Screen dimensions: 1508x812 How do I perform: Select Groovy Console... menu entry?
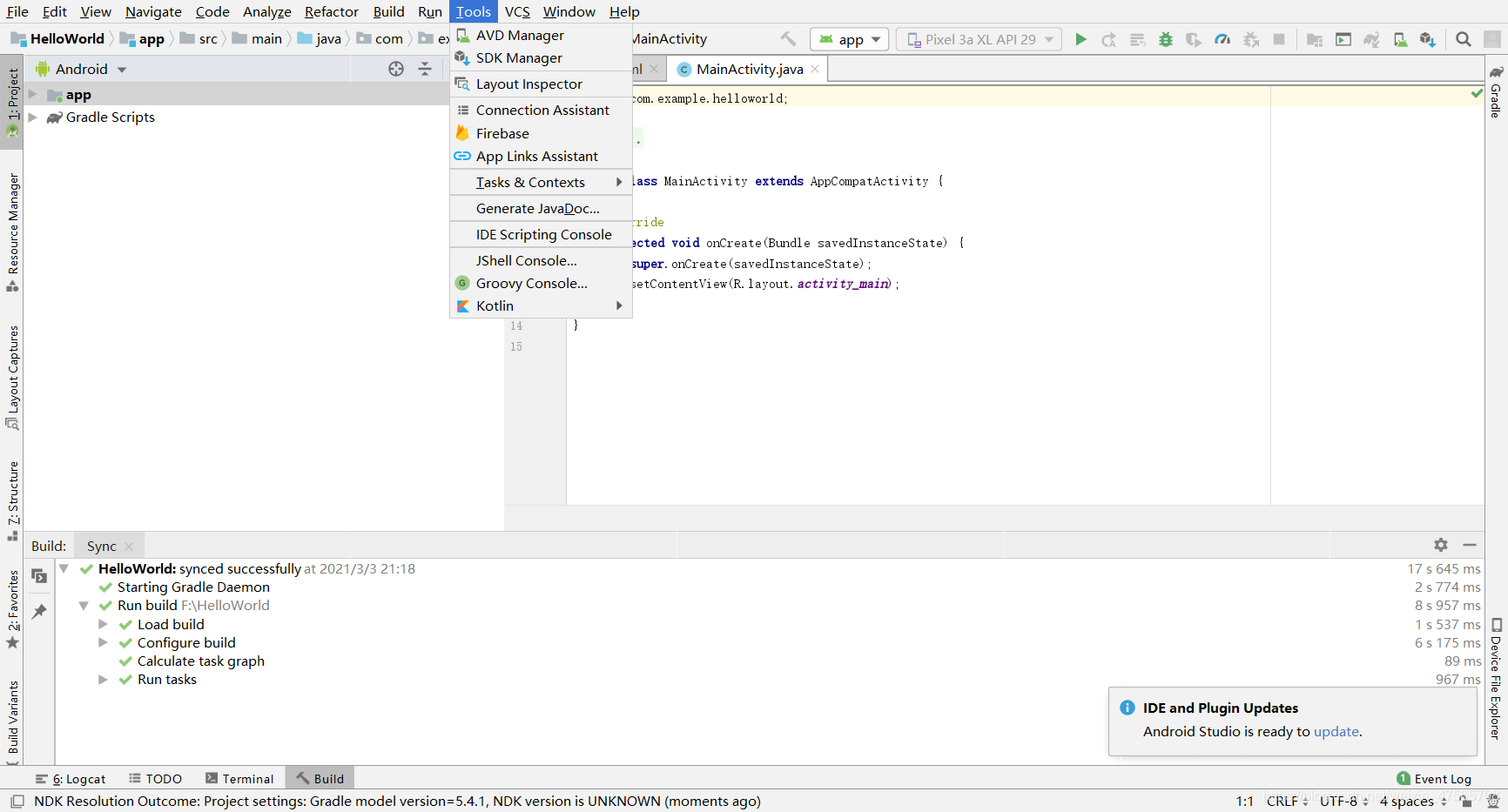(x=541, y=283)
